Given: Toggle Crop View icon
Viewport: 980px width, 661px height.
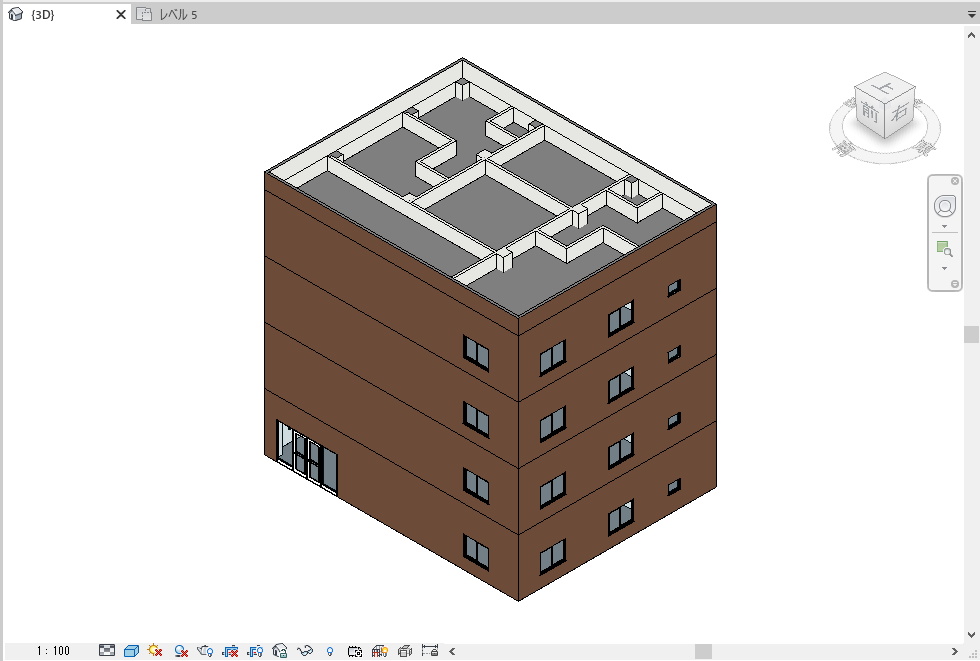Looking at the screenshot, I should 230,651.
